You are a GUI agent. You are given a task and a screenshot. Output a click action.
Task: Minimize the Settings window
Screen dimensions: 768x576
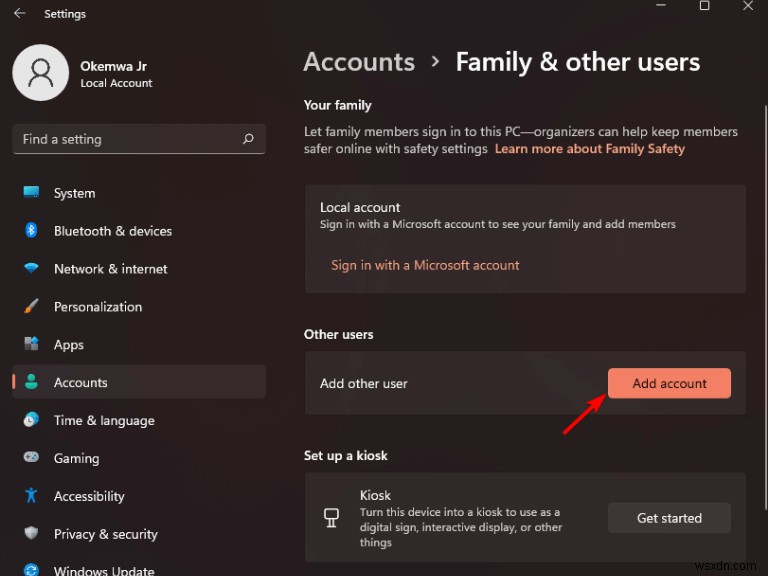pyautogui.click(x=661, y=5)
